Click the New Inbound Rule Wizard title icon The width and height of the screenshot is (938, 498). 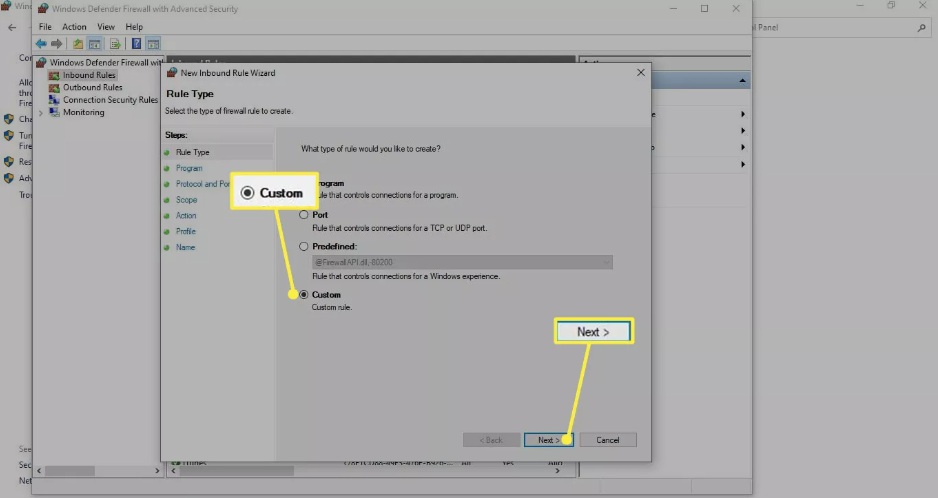(172, 72)
